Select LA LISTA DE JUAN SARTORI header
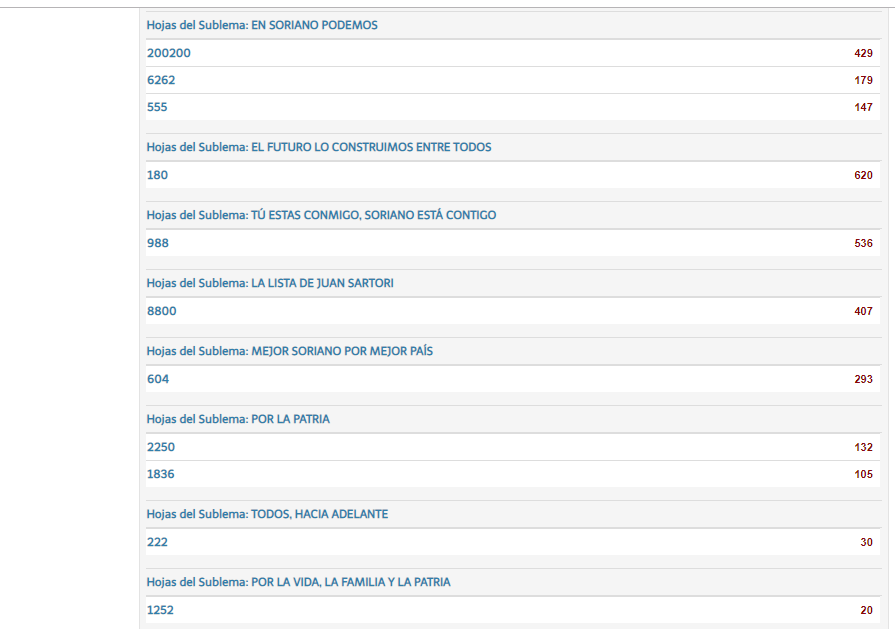895x629 pixels. tap(270, 283)
